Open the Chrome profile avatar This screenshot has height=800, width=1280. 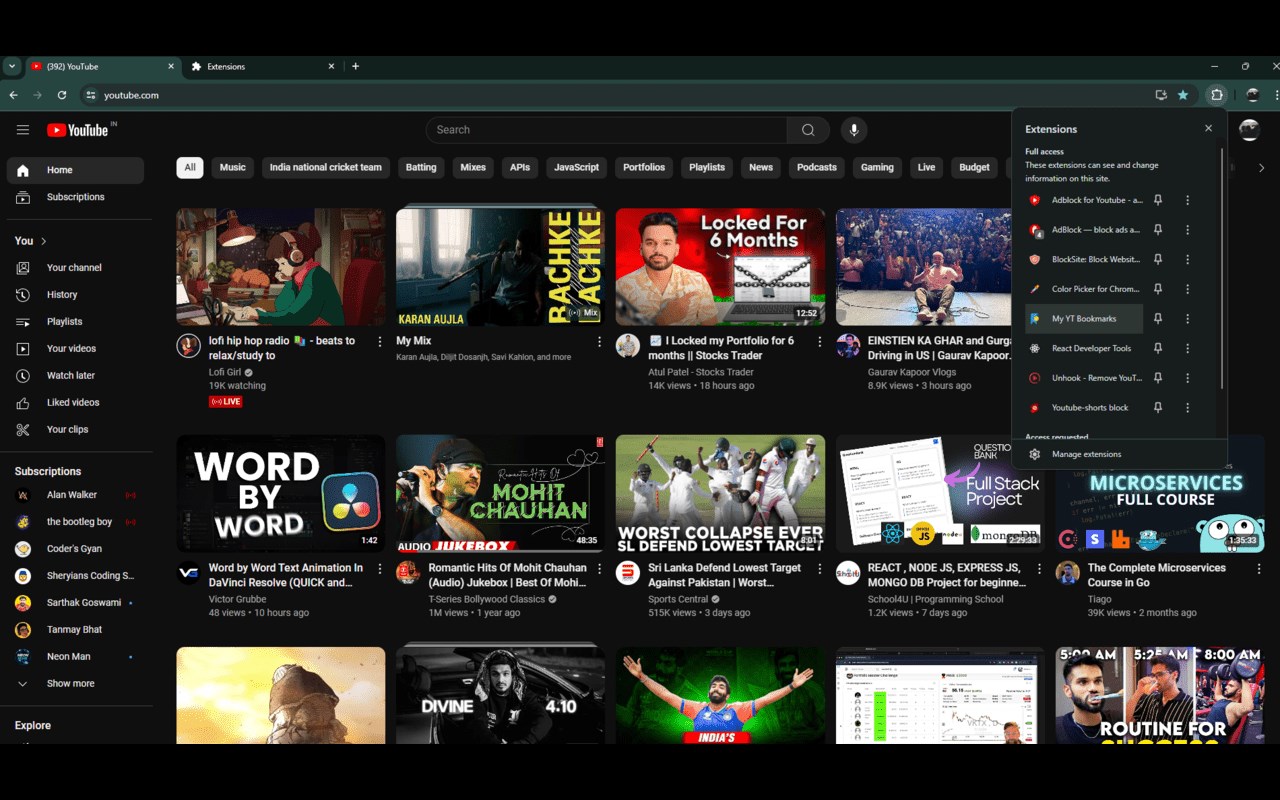click(x=1253, y=95)
